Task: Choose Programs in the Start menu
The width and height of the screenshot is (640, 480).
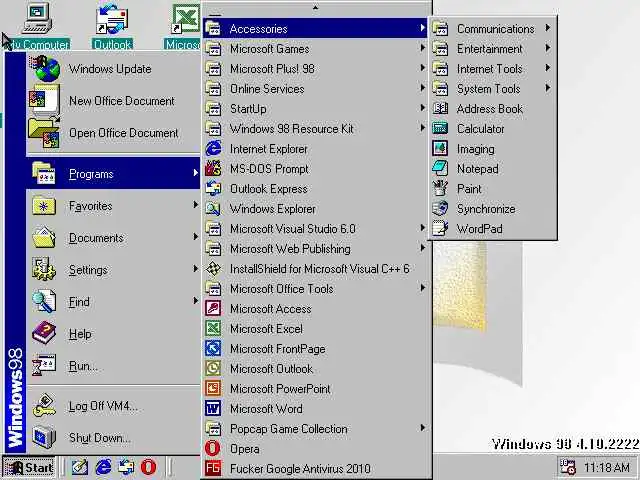Action: coord(113,173)
